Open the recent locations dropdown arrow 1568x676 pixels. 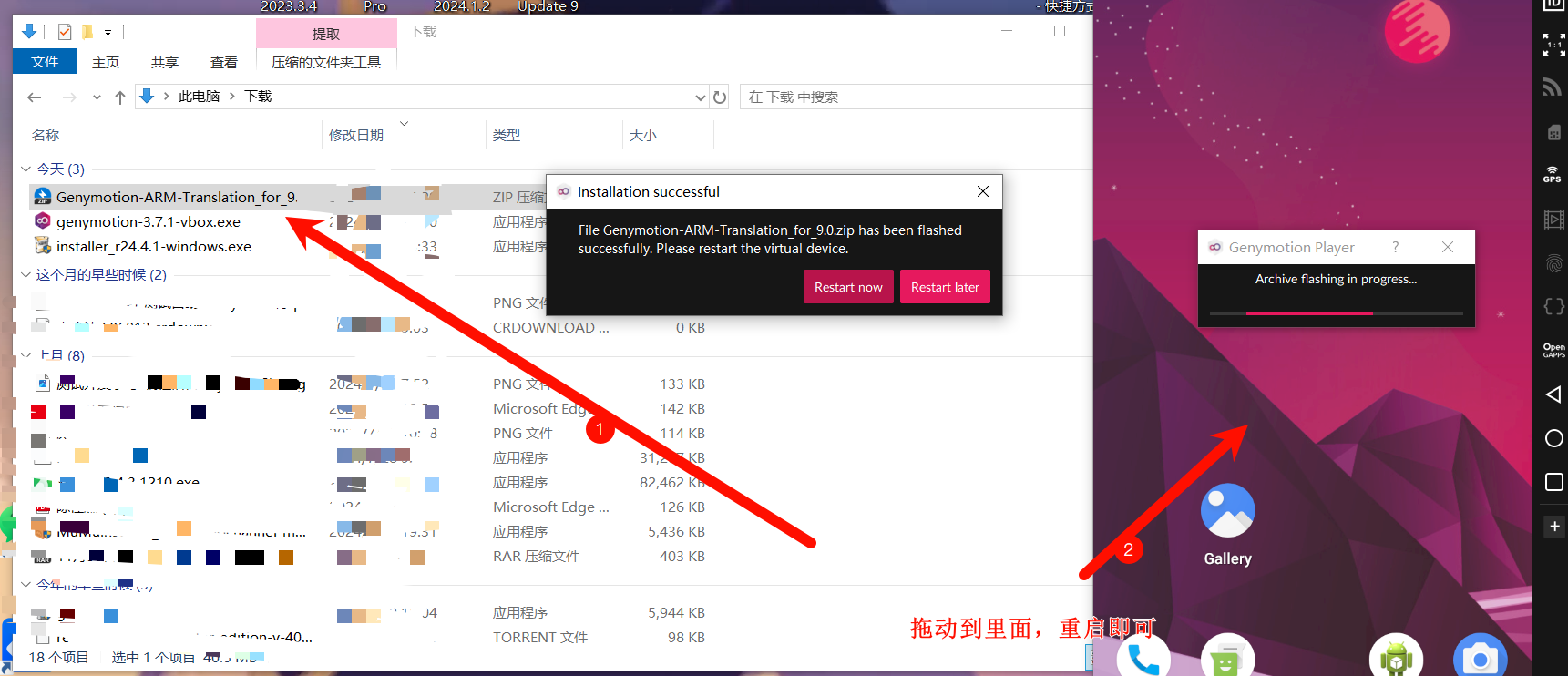point(97,97)
